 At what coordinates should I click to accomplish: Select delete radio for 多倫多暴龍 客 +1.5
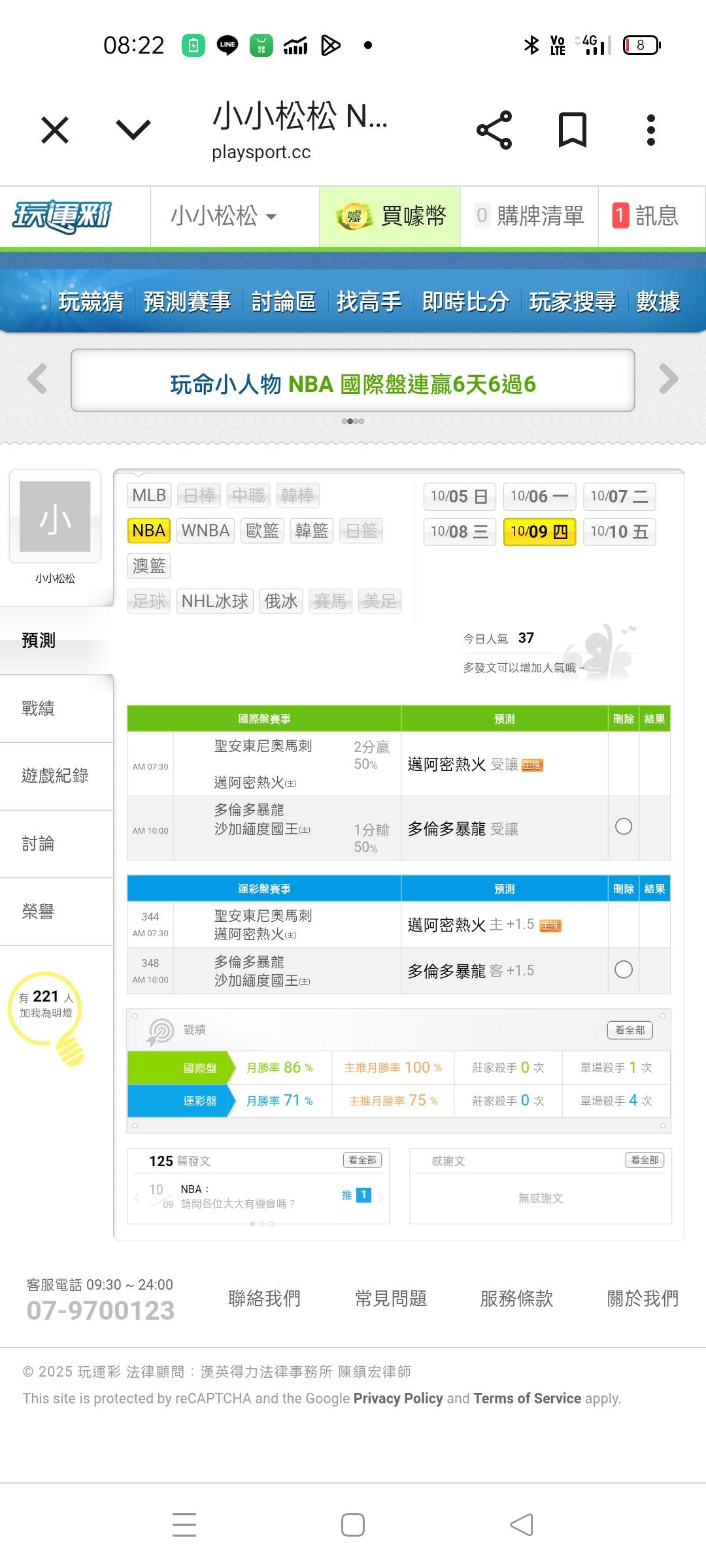pos(624,970)
